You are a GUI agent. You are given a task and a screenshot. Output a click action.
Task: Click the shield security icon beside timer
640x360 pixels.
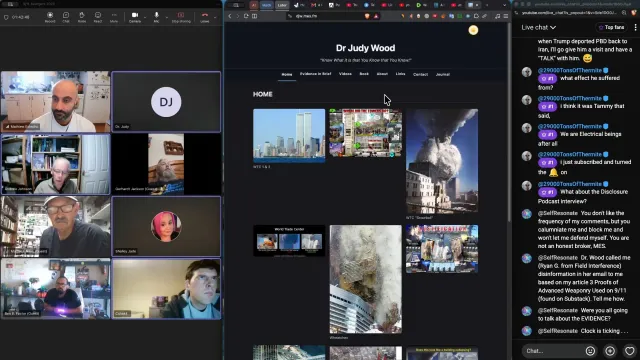(x=6, y=18)
